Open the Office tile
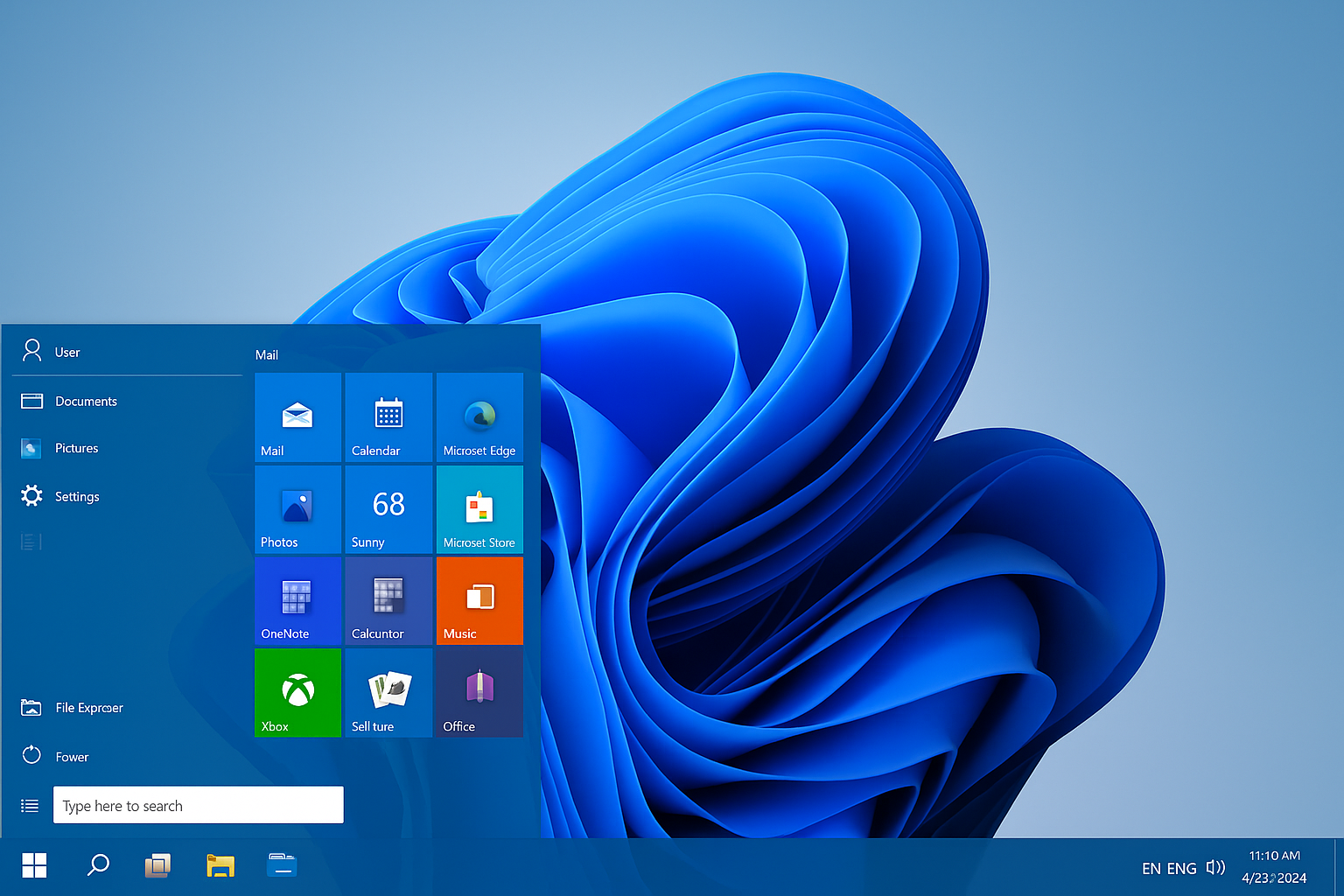The image size is (1344, 896). (479, 692)
